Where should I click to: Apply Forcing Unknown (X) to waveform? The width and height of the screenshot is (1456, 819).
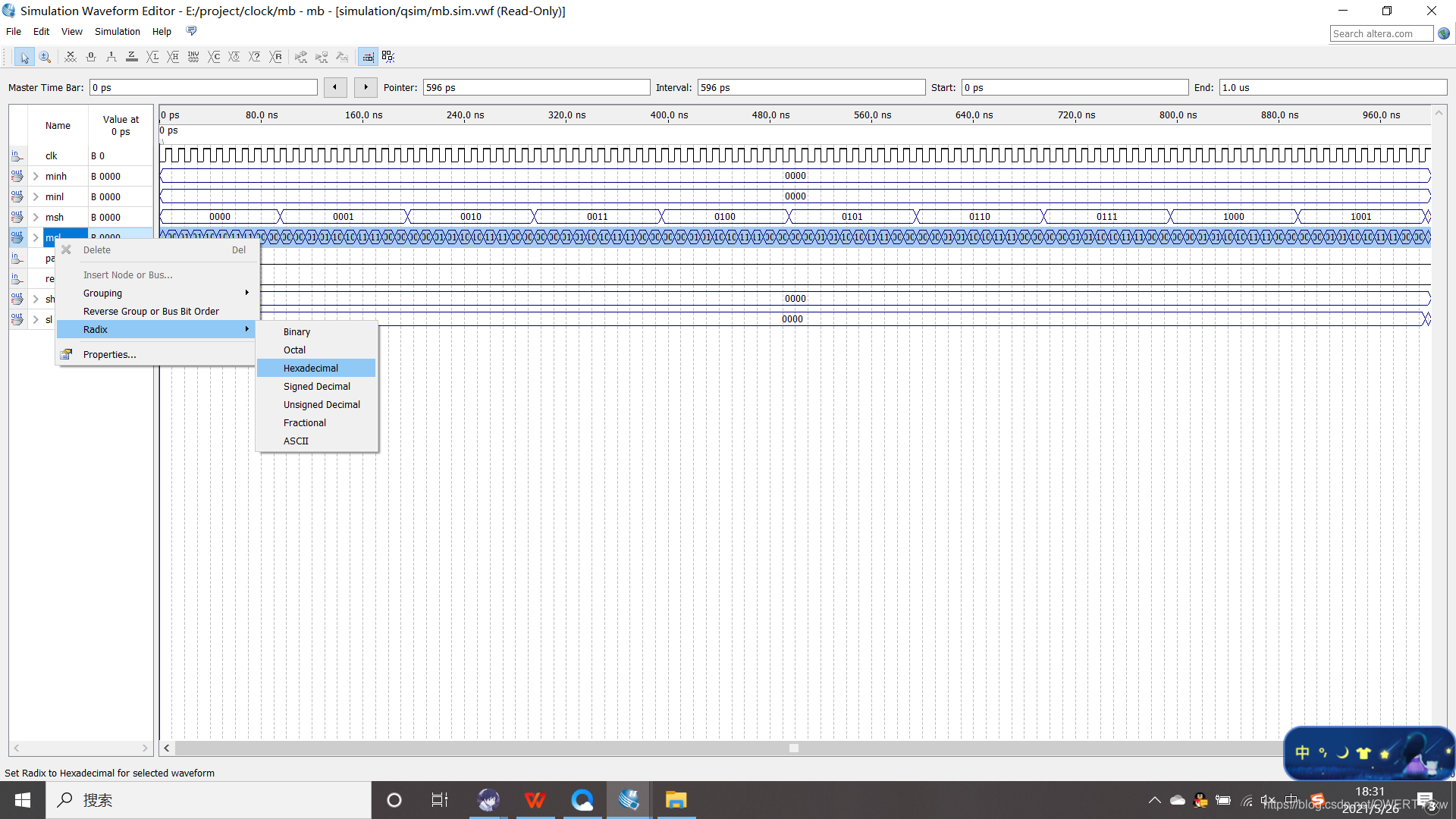(x=71, y=57)
